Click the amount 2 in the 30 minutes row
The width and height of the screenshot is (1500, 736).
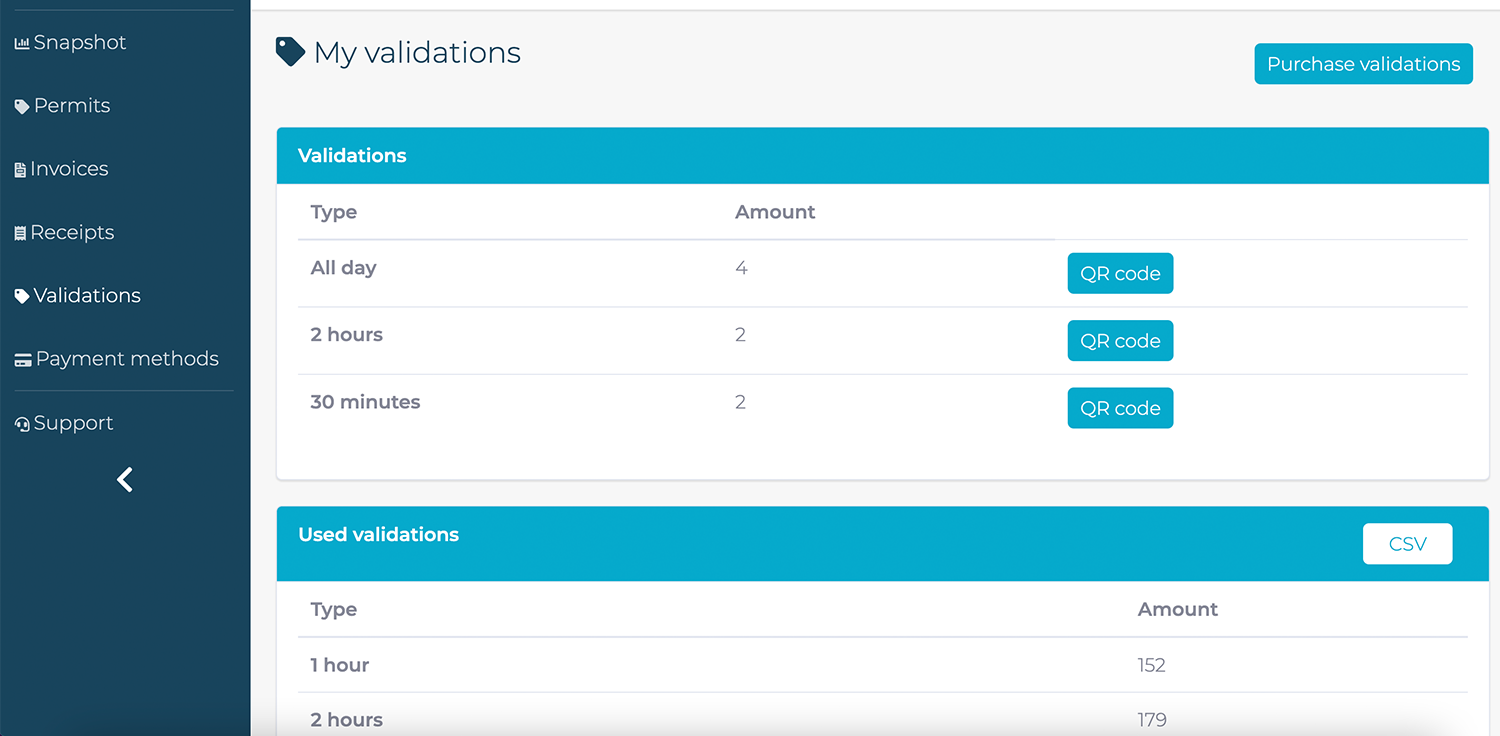coord(740,402)
